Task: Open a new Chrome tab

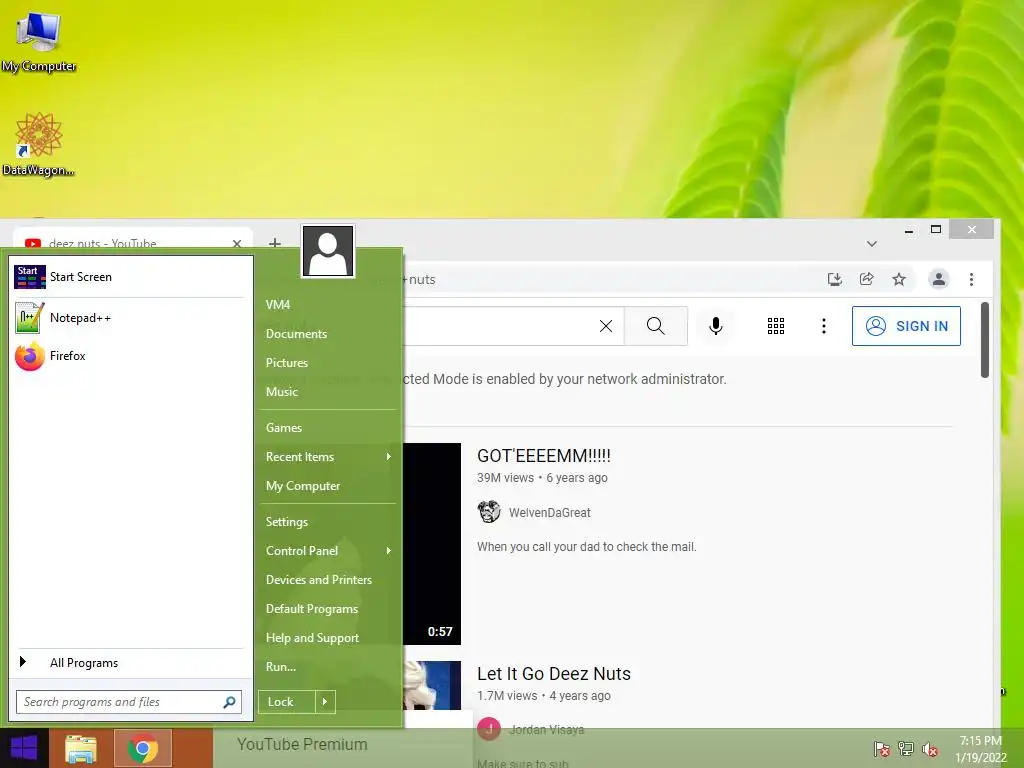Action: coord(275,243)
